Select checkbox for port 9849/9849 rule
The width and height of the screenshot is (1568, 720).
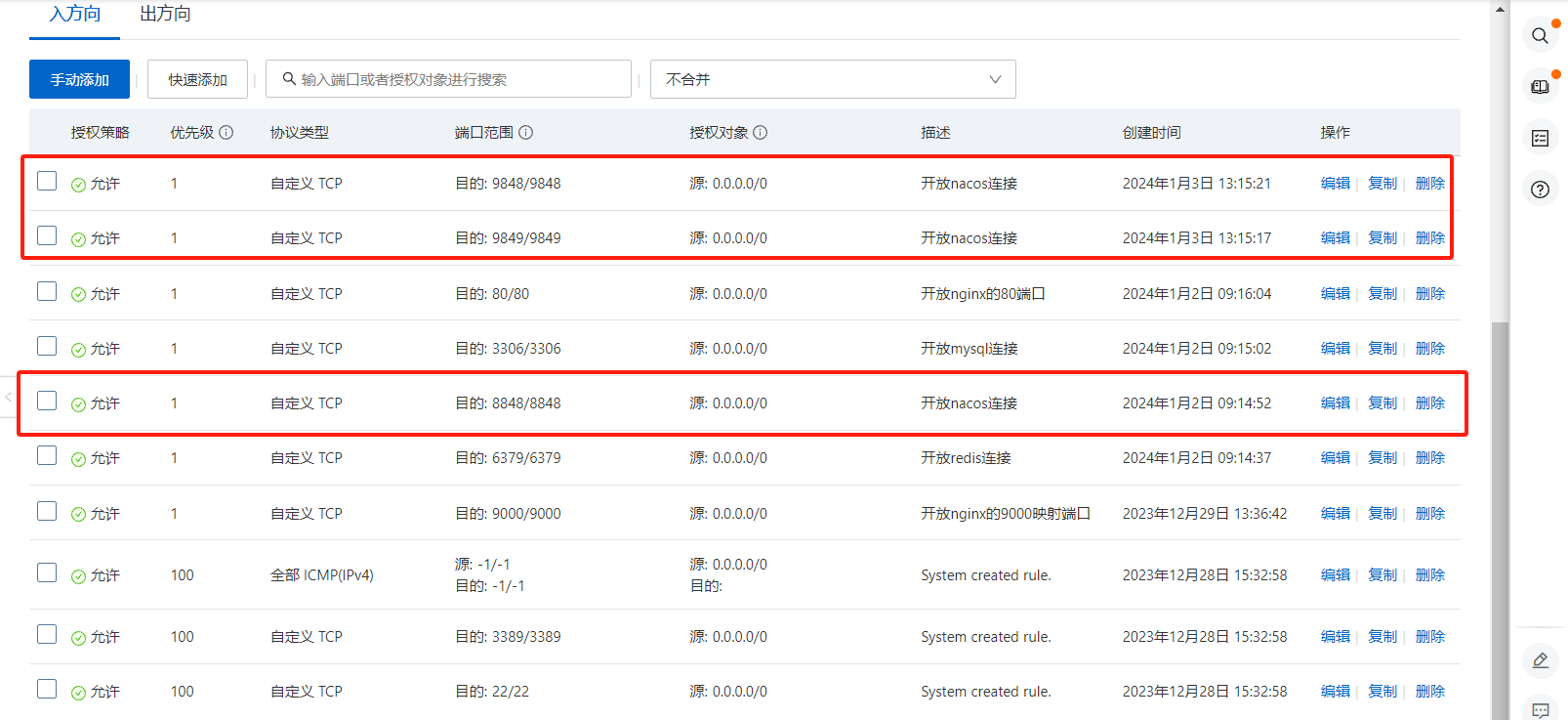pos(47,235)
